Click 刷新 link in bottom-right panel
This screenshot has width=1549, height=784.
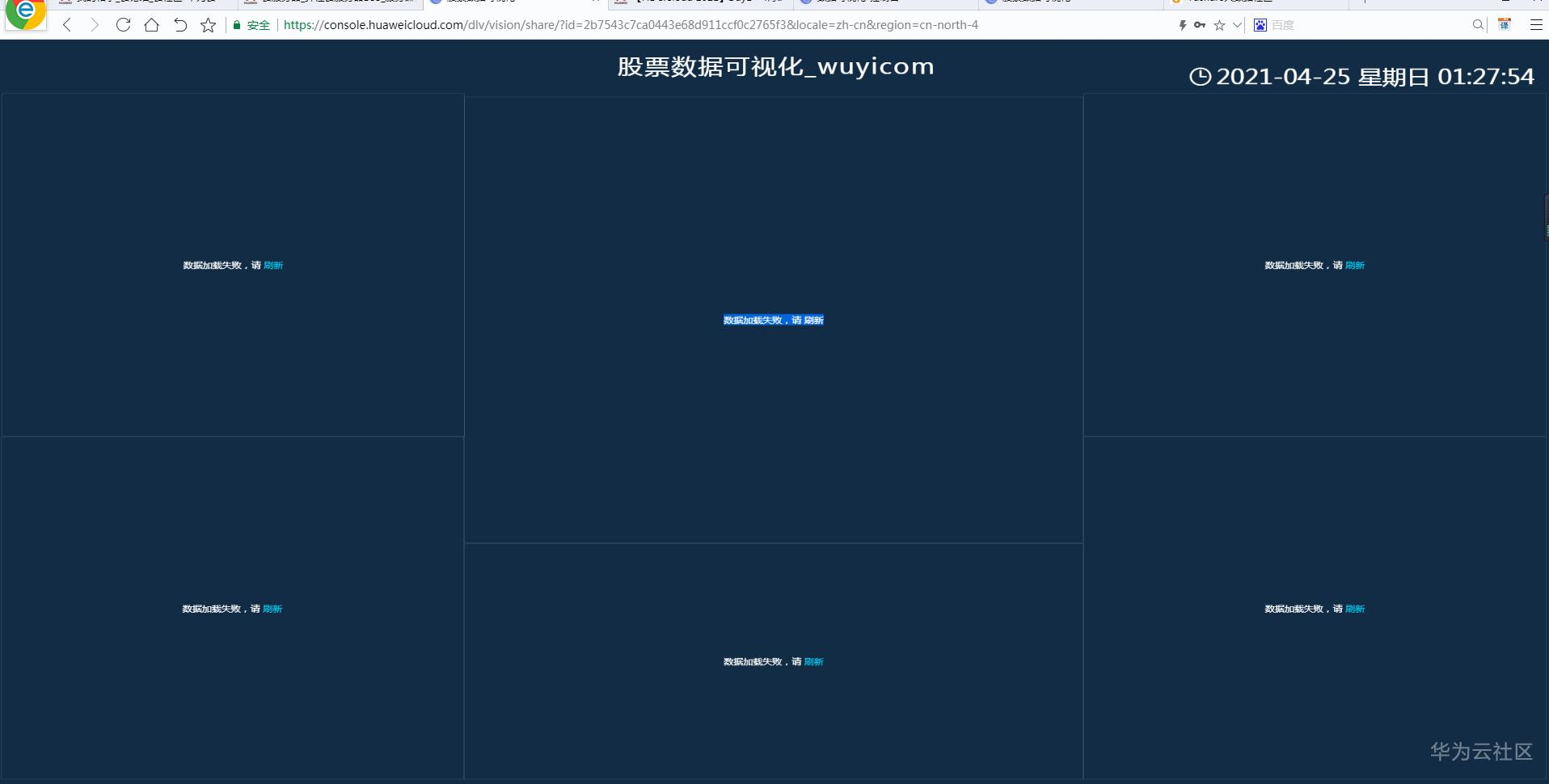point(1355,609)
